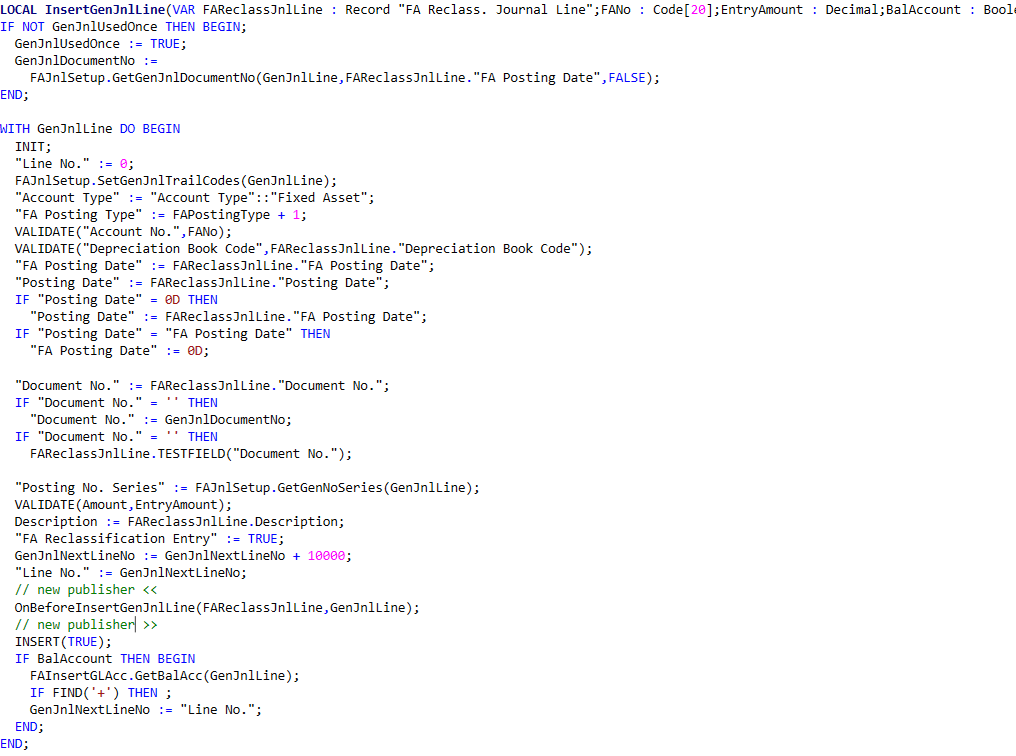The image size is (1016, 756).
Task: Select the SetGenJnlTrailCodes method call
Action: (x=170, y=179)
